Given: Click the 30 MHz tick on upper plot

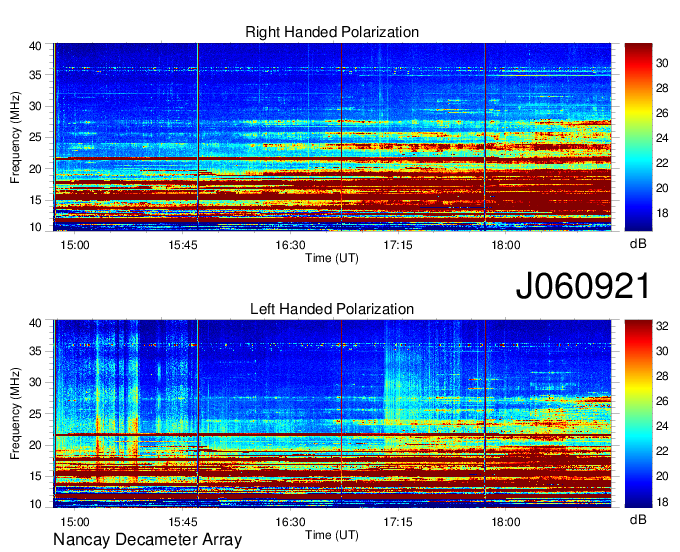Looking at the screenshot, I should tap(35, 106).
